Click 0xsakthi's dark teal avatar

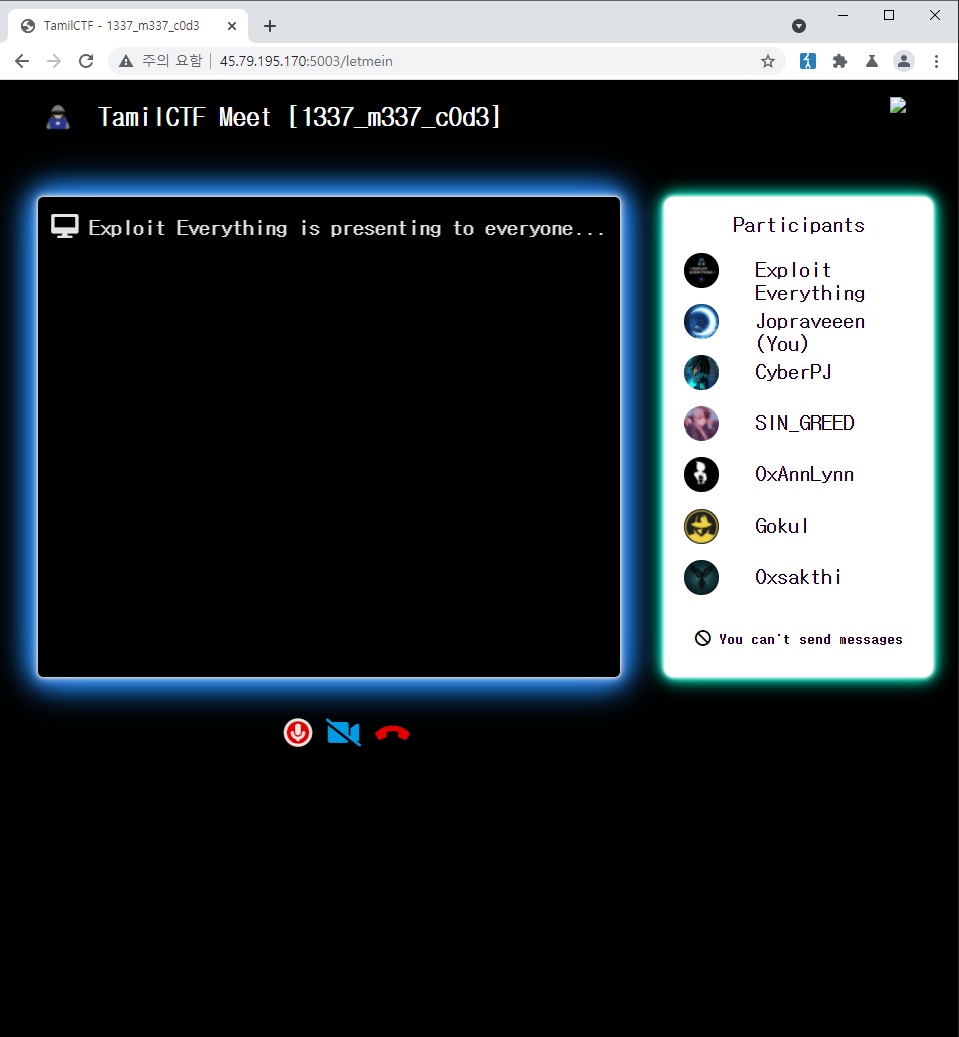coord(701,577)
